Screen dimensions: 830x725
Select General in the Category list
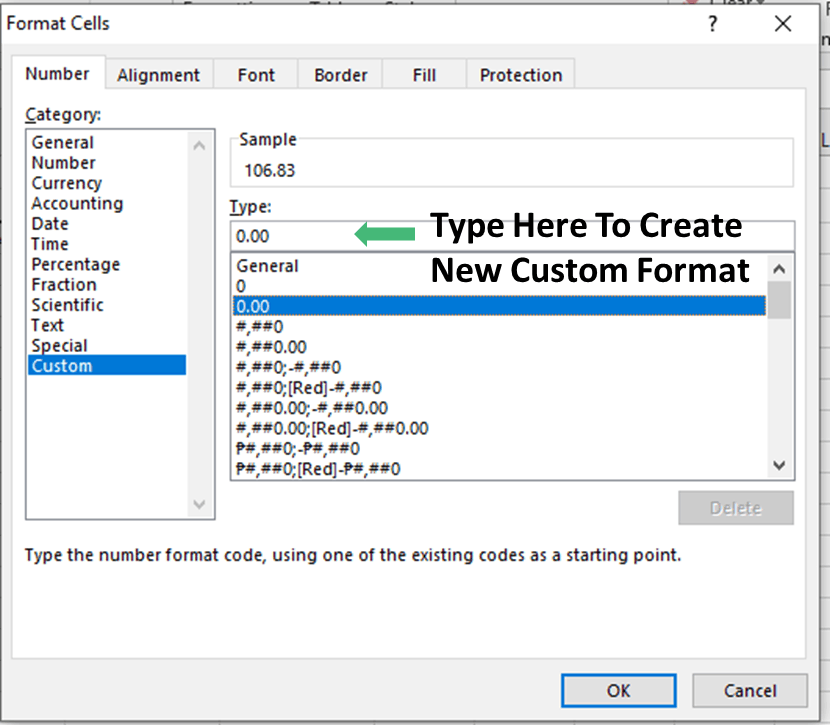[107, 142]
